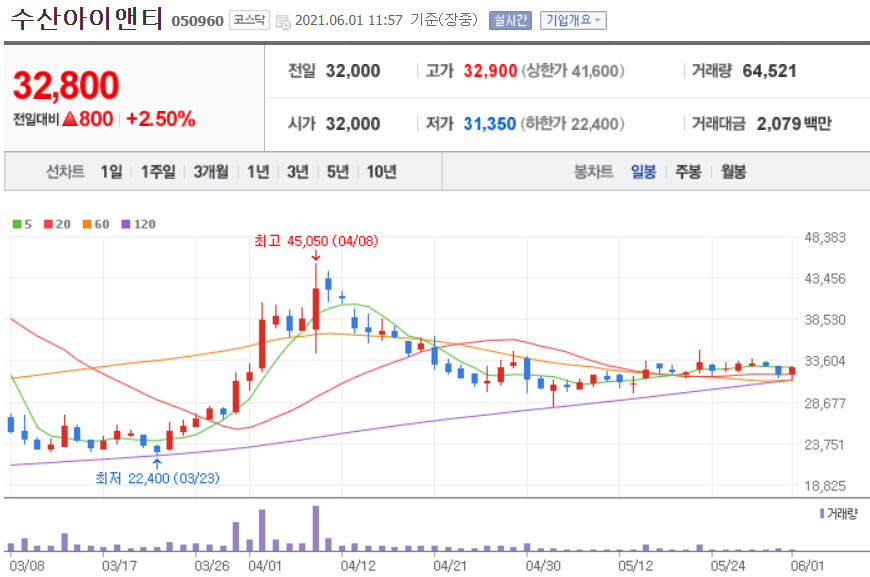Select the 3년 line chart tab

tap(298, 172)
